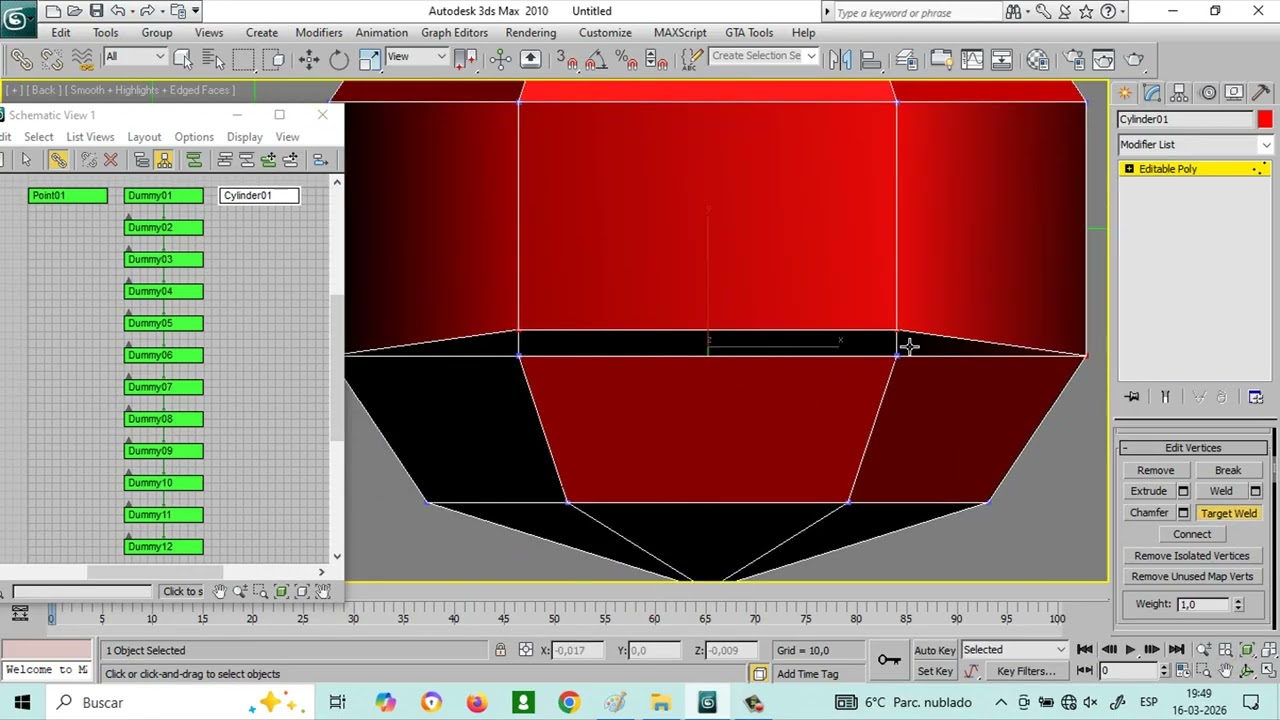Viewport: 1280px width, 720px height.
Task: Open the Utilities hammer panel
Action: point(1261,93)
